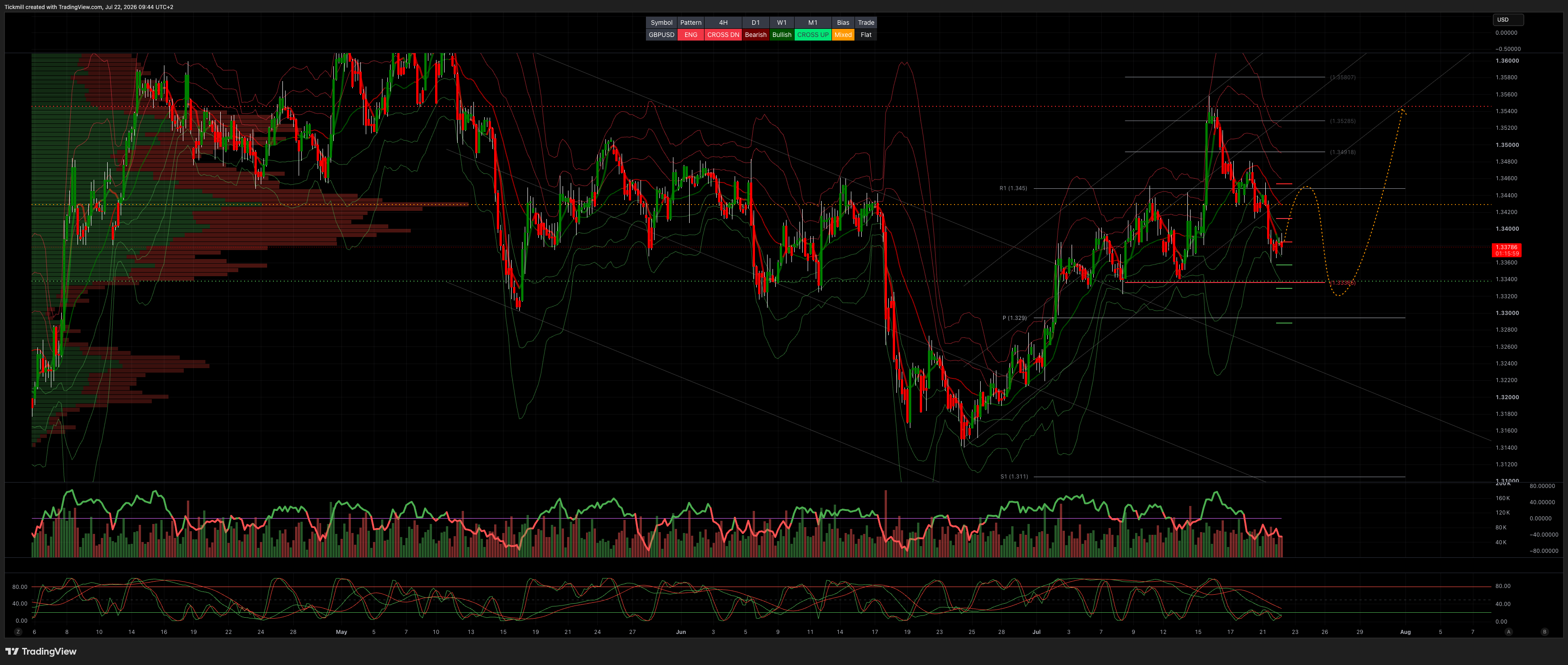Click the 1.33000 price axis label

(x=1507, y=313)
